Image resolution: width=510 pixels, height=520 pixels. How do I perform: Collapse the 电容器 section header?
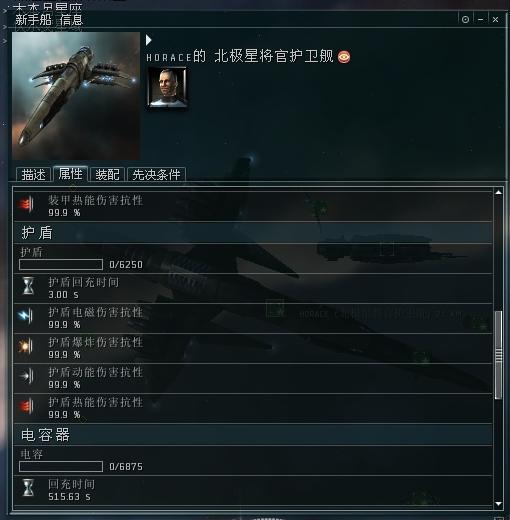(x=253, y=435)
